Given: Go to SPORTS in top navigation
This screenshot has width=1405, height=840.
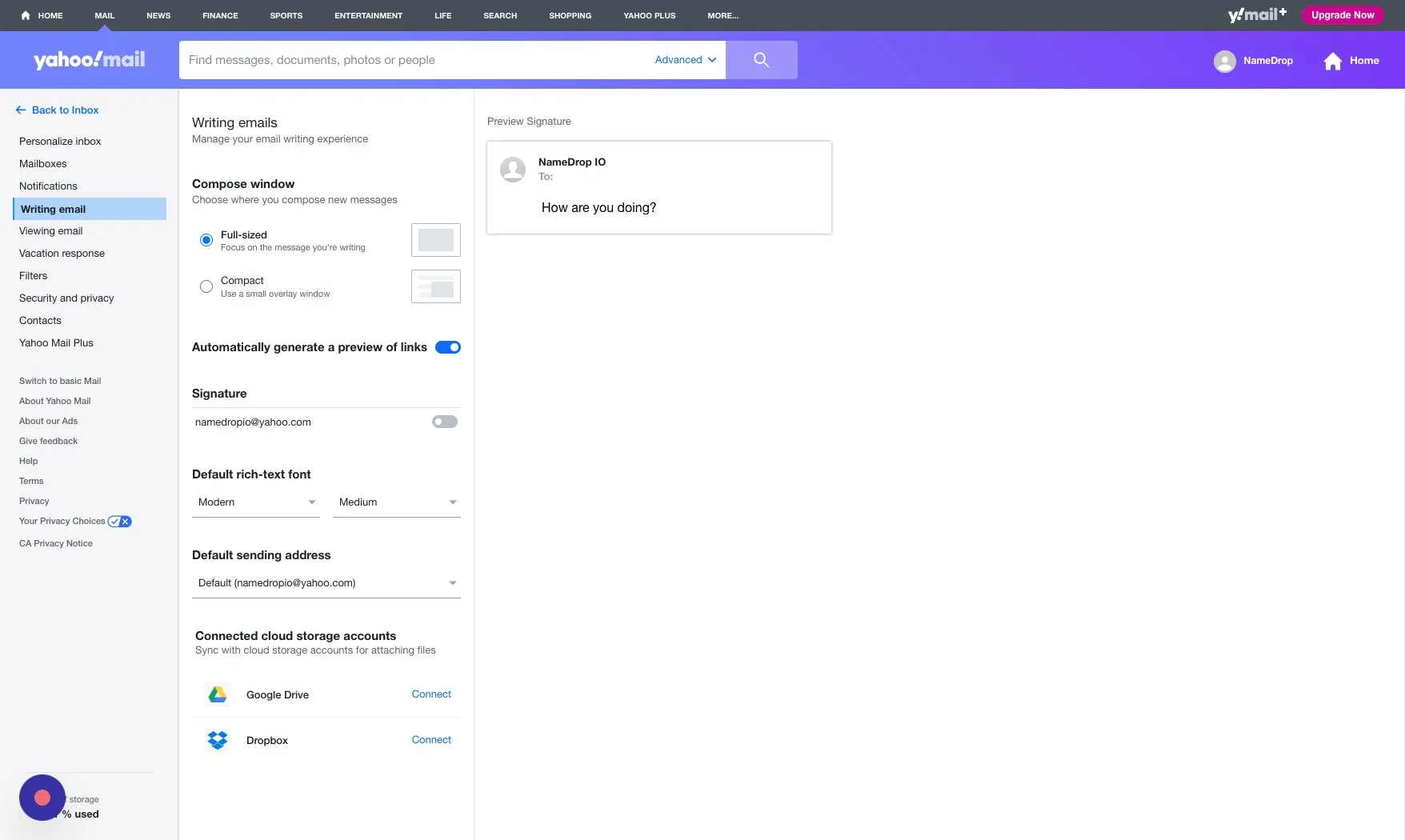Looking at the screenshot, I should click(x=286, y=15).
